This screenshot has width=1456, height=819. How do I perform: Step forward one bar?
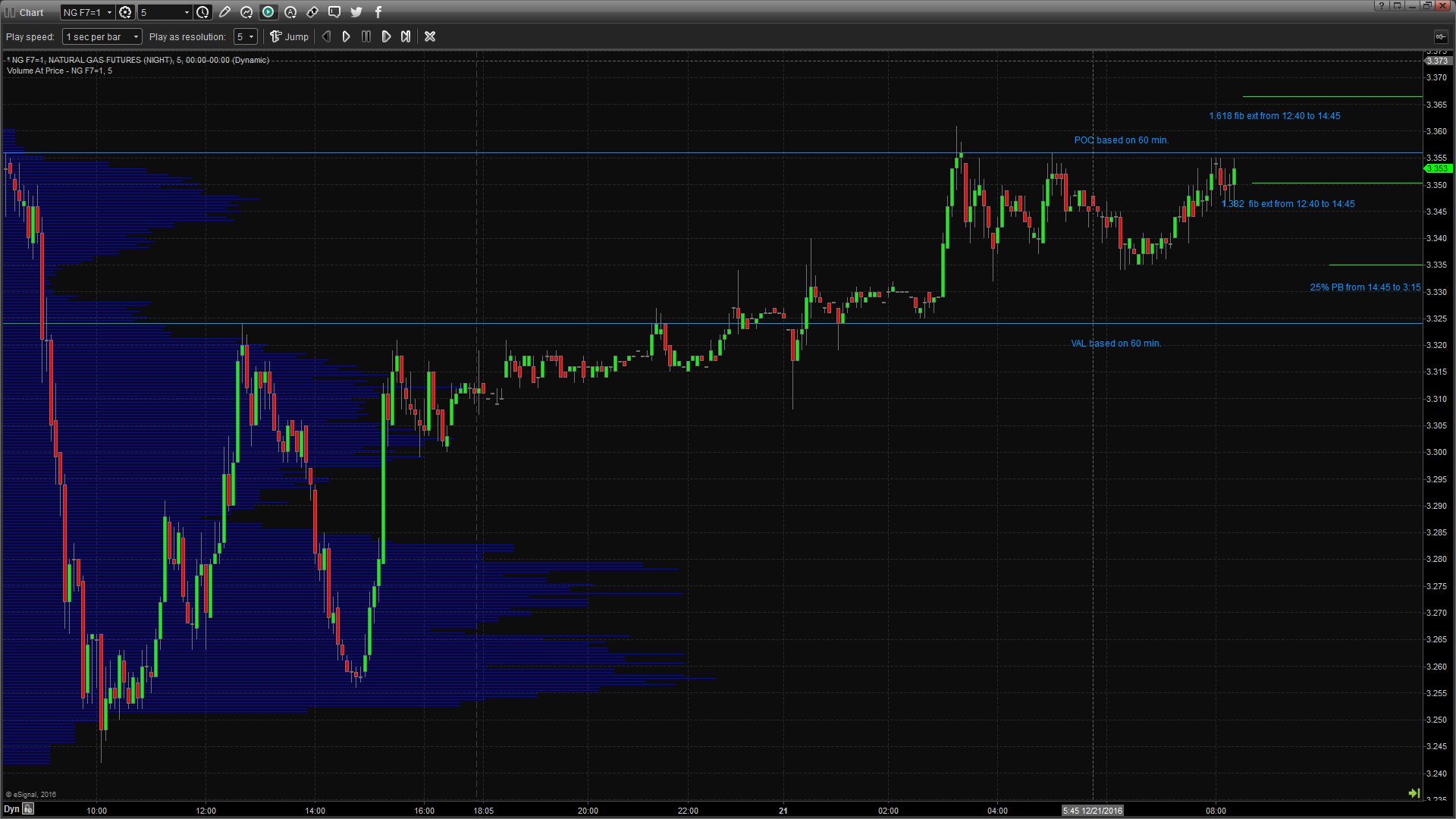coord(386,36)
